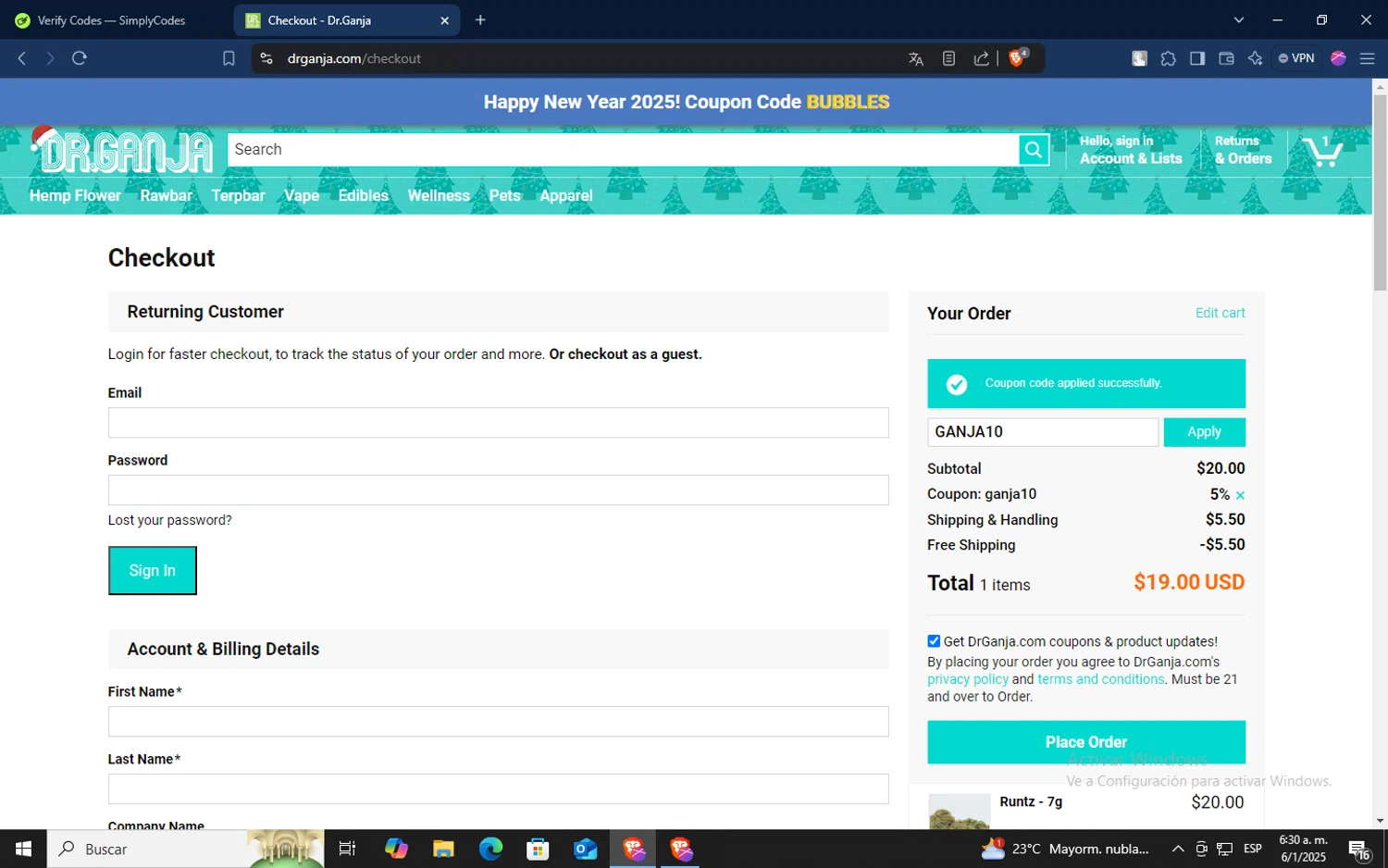1388x868 pixels.
Task: Click the bookmark icon beside the address bar
Action: tap(229, 58)
